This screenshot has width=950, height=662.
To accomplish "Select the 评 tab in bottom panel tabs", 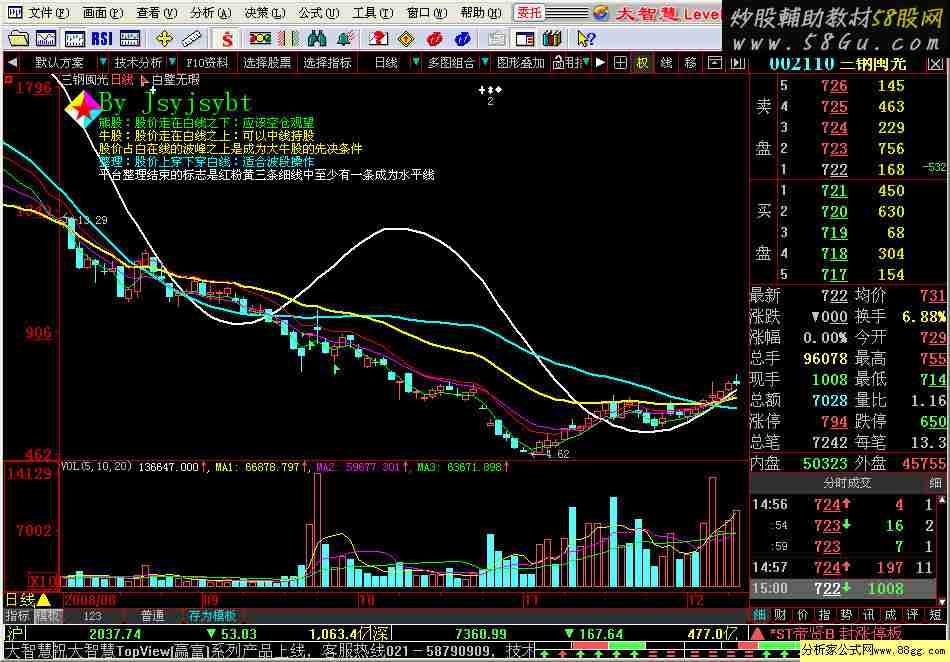I will click(913, 615).
